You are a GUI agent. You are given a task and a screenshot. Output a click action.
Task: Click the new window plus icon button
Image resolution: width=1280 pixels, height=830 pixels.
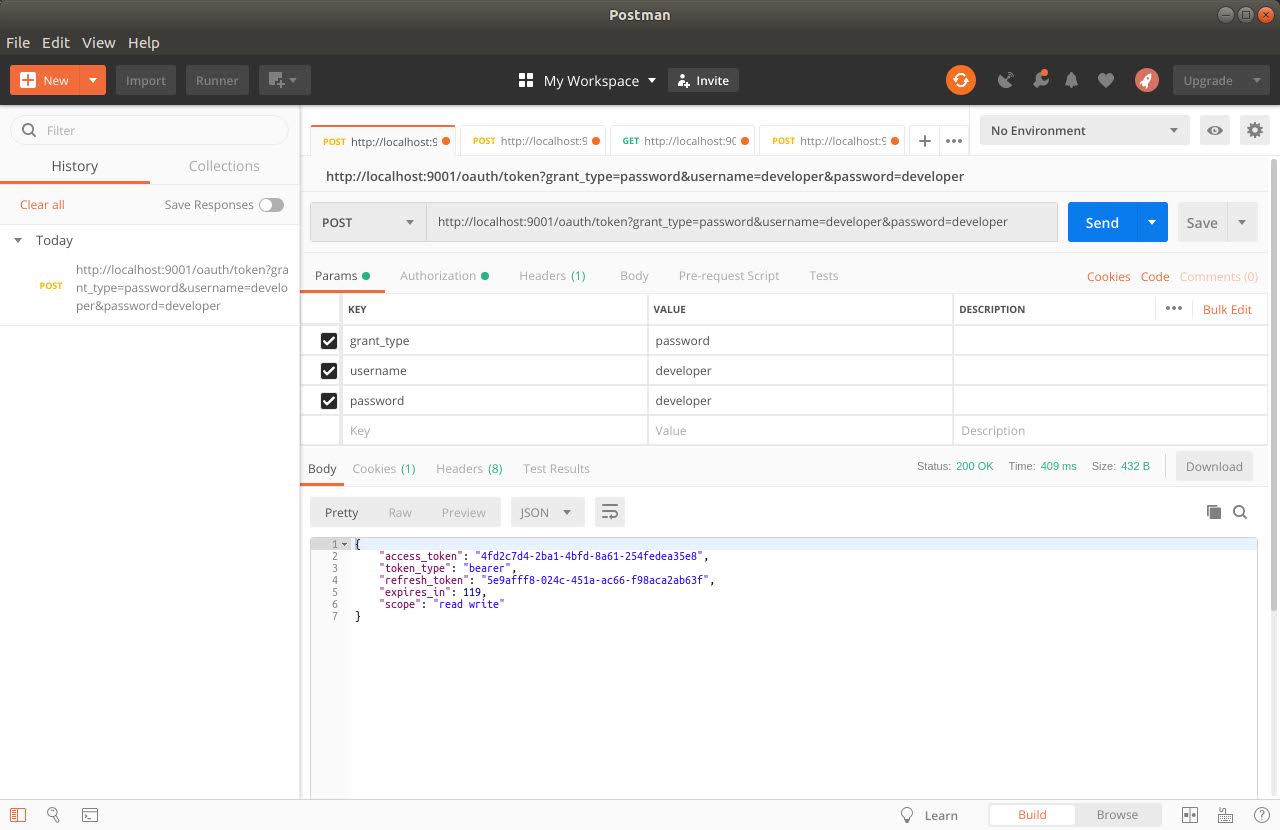tap(285, 80)
